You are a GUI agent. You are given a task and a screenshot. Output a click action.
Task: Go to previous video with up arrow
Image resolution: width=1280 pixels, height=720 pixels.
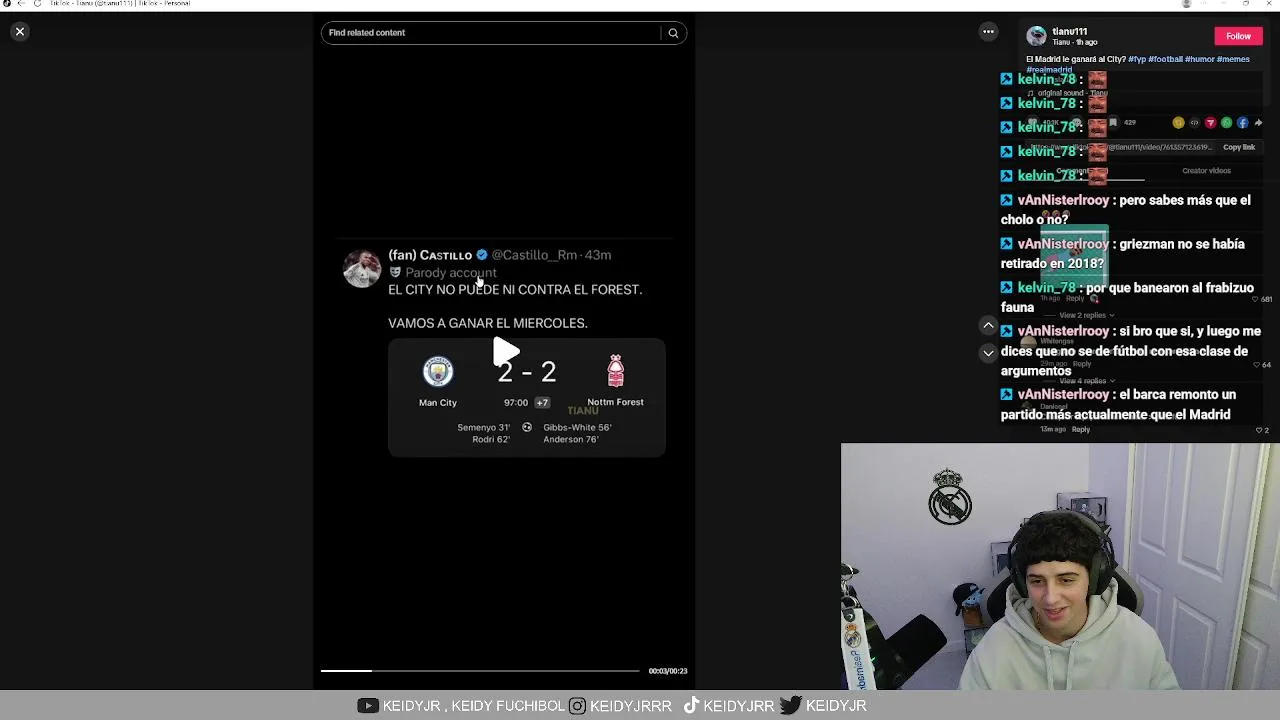pos(988,325)
